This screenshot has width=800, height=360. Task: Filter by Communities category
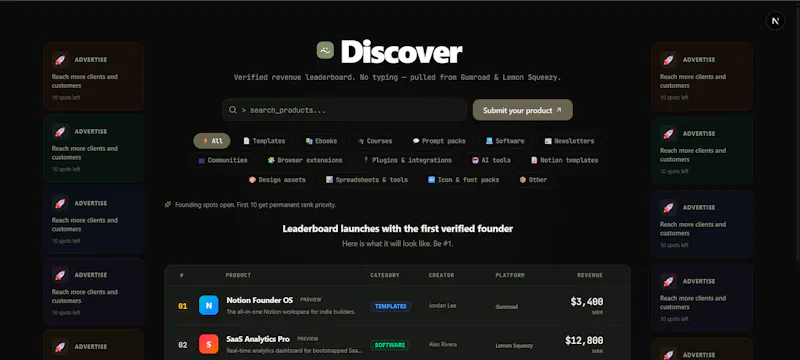click(x=222, y=160)
